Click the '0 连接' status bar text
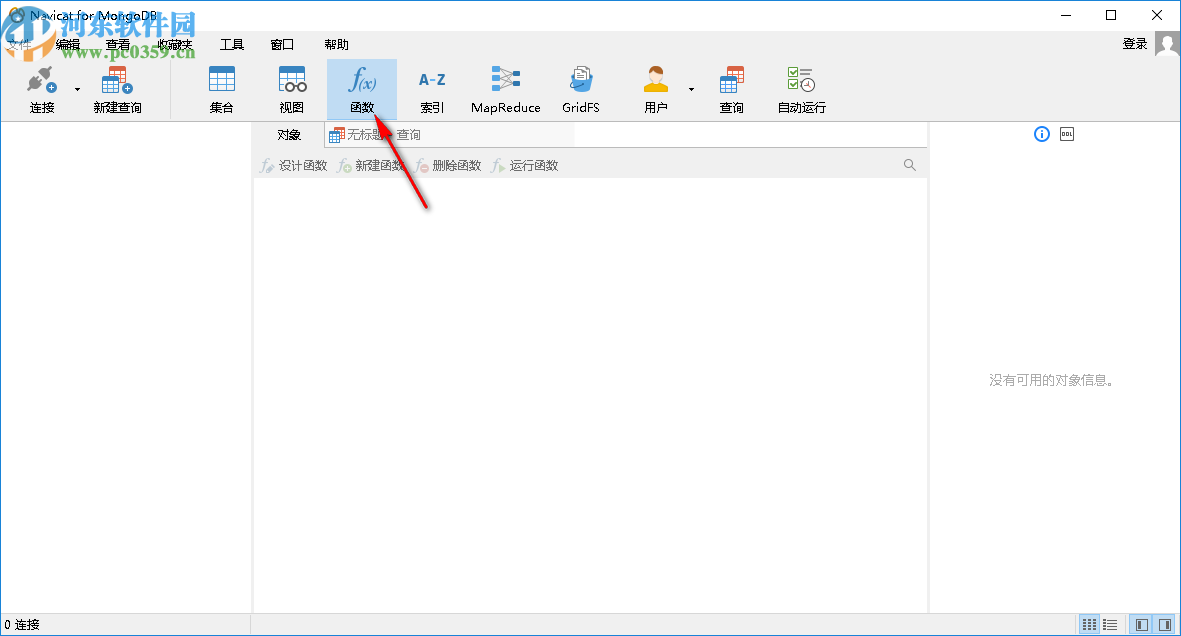 click(22, 625)
